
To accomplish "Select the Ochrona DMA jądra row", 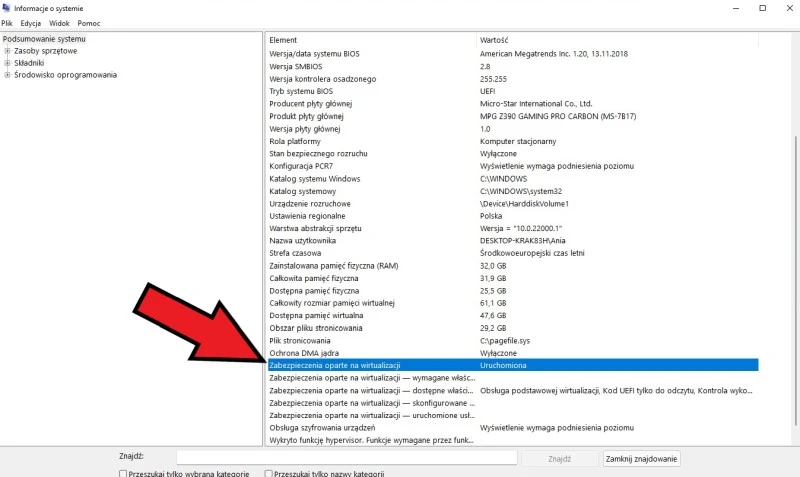I will 512,353.
